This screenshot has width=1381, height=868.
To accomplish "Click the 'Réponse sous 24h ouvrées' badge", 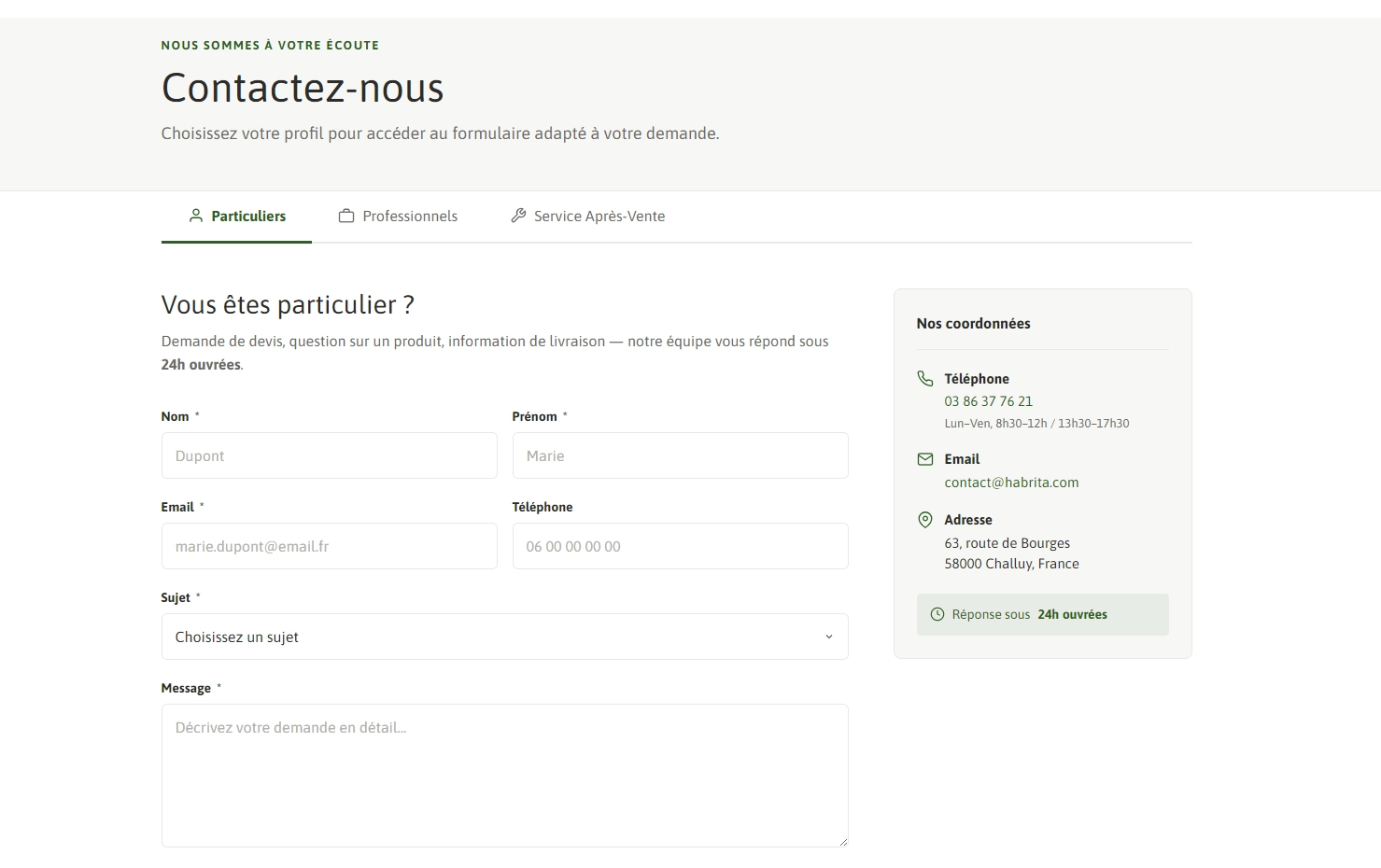I will point(1042,615).
